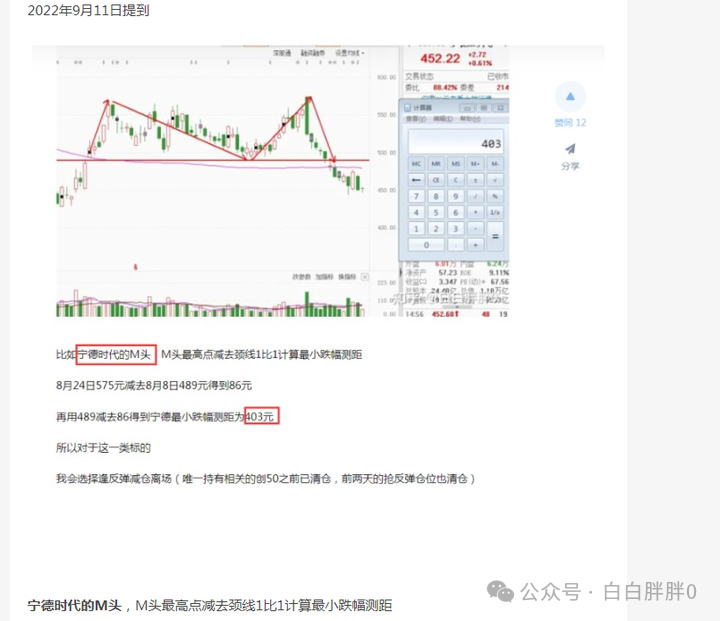Click the calculator divide key
Image resolution: width=720 pixels, height=621 pixels.
click(x=475, y=196)
